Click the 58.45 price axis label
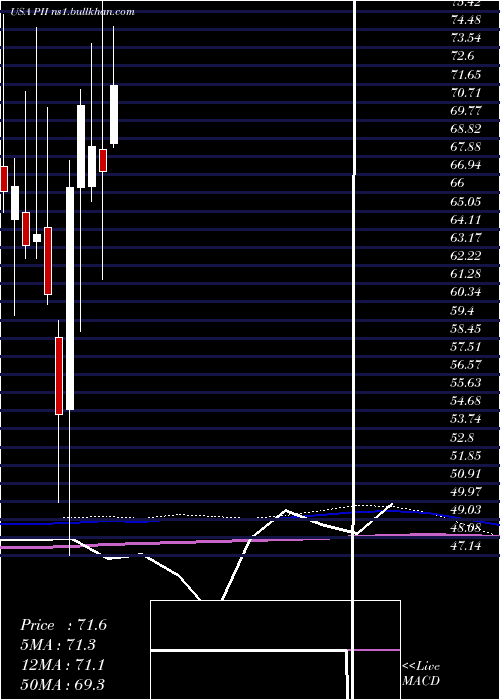The height and width of the screenshot is (700, 500). pos(466,328)
